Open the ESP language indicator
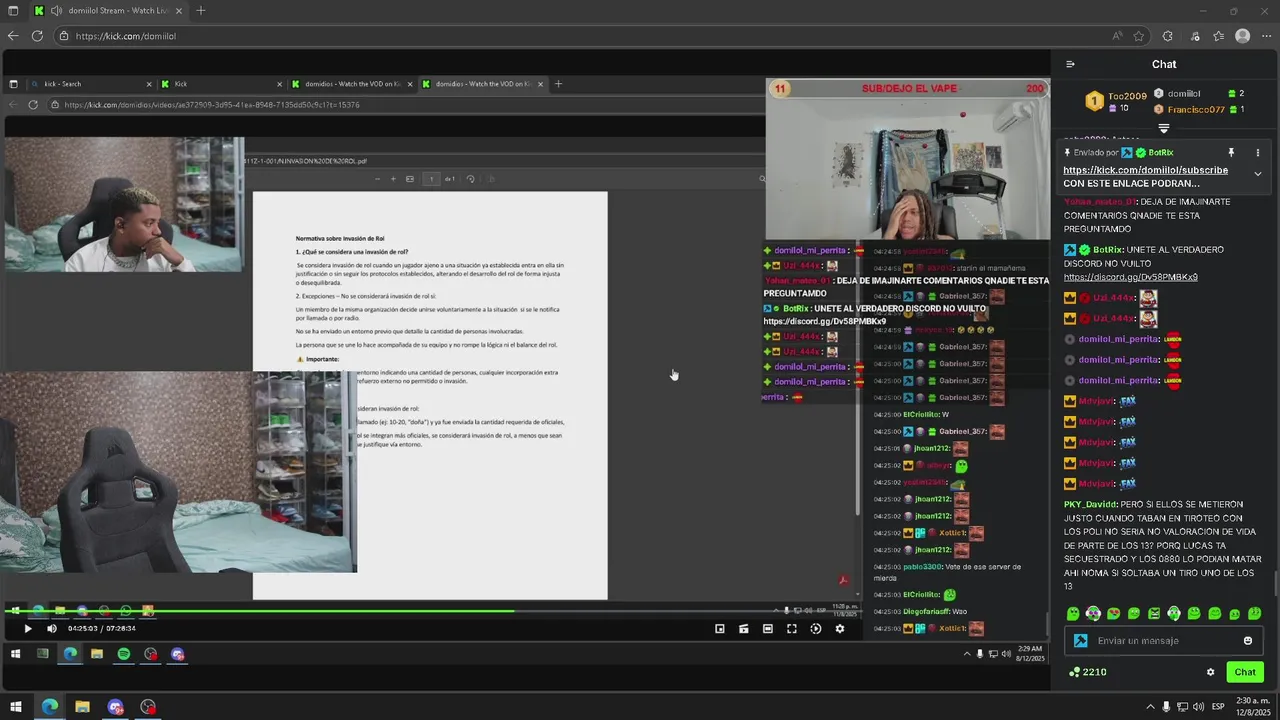 click(x=1218, y=707)
